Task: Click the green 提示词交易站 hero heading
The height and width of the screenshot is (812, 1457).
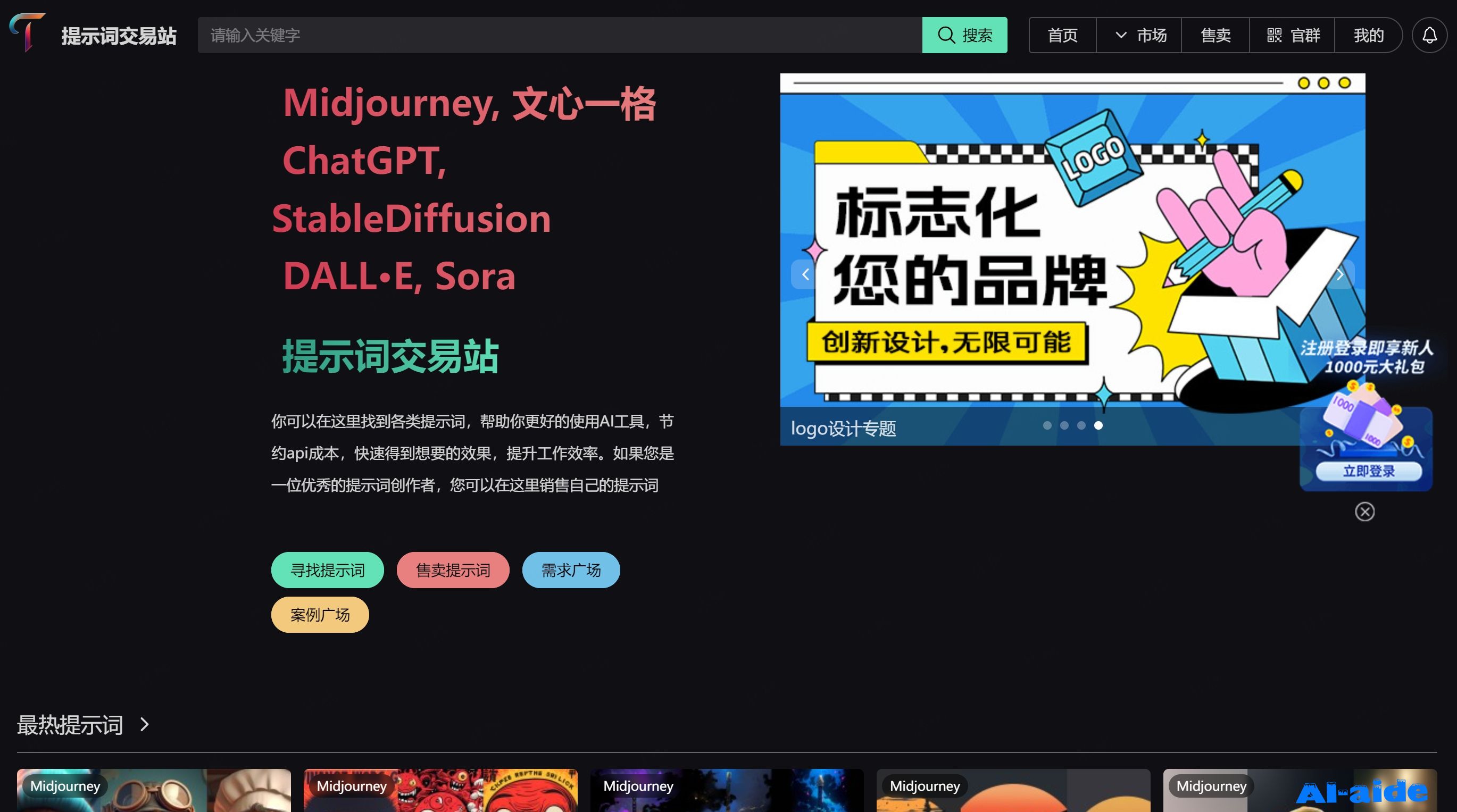Action: coord(390,356)
